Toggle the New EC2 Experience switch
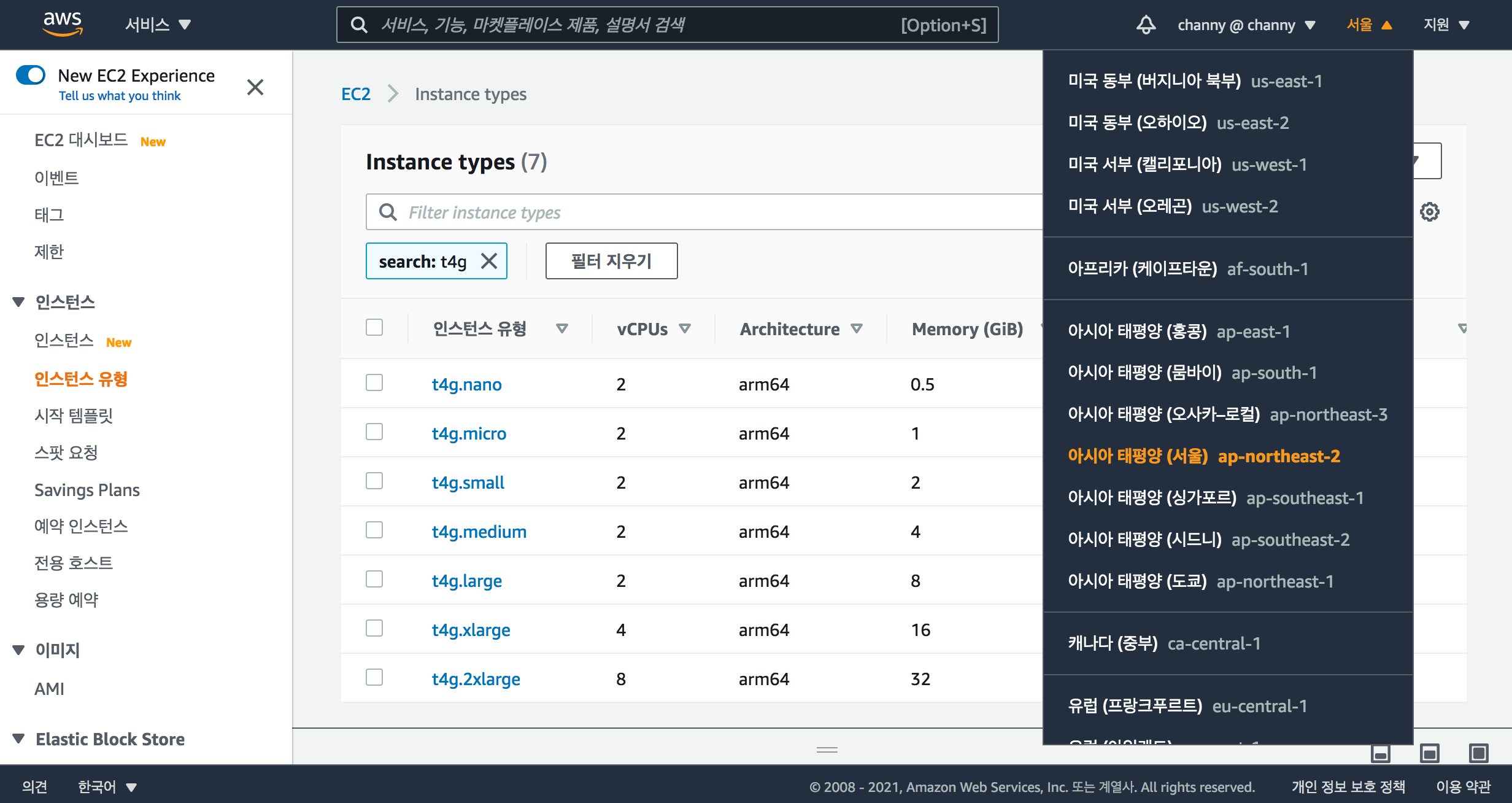 pos(31,76)
